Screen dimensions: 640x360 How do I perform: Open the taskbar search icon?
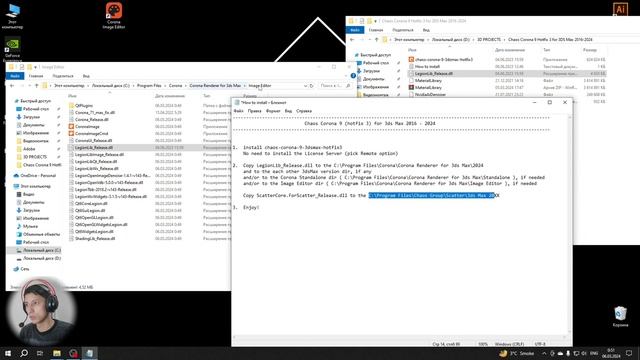click(24, 353)
